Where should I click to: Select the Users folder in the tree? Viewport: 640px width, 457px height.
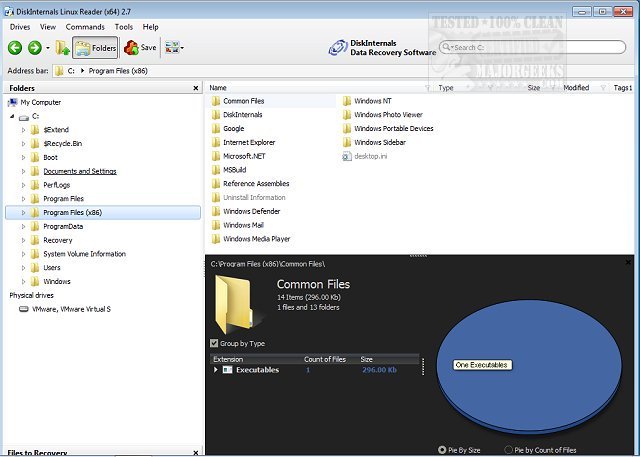[x=52, y=268]
